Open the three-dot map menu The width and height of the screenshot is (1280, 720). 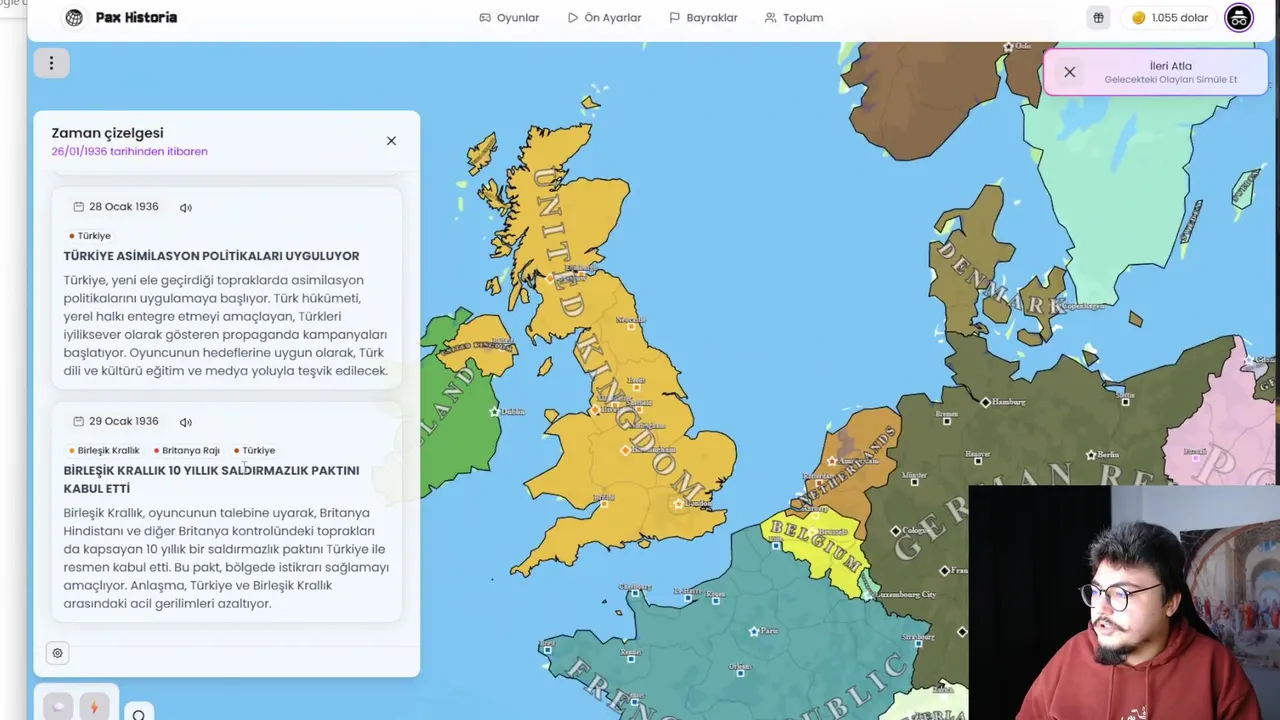pyautogui.click(x=51, y=63)
